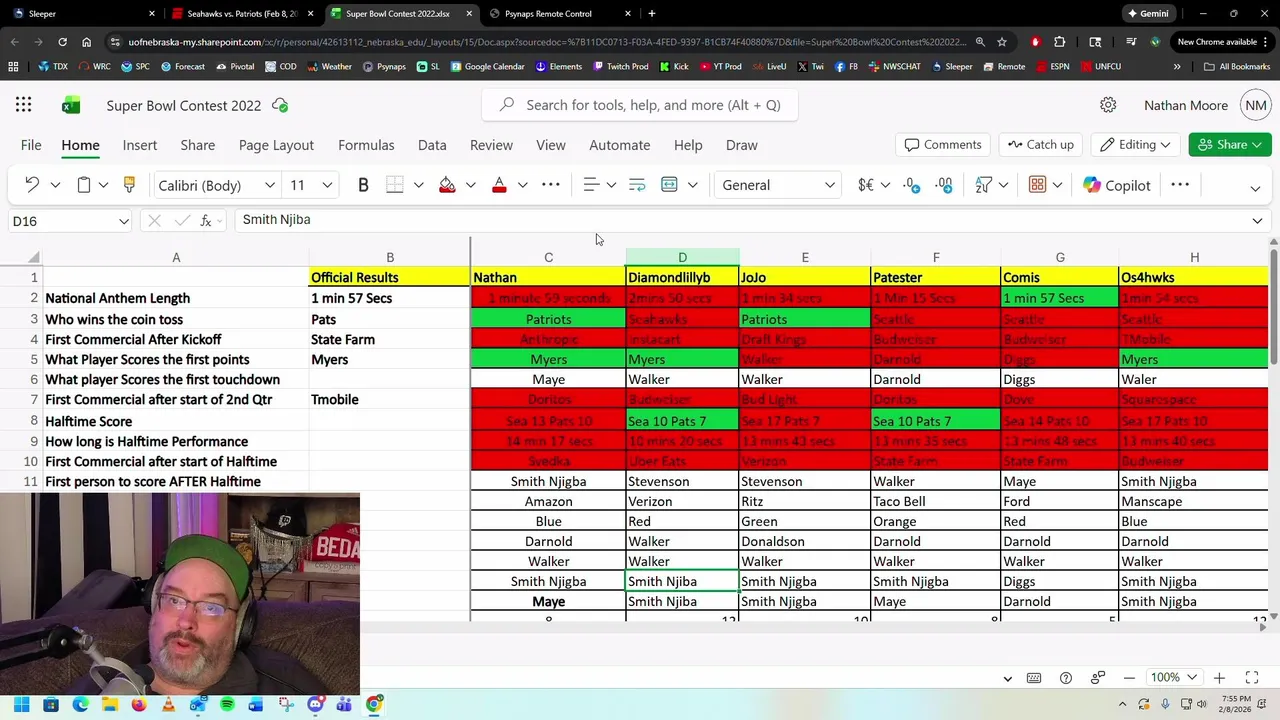
Task: Click the Select All corner triangle
Action: point(34,257)
